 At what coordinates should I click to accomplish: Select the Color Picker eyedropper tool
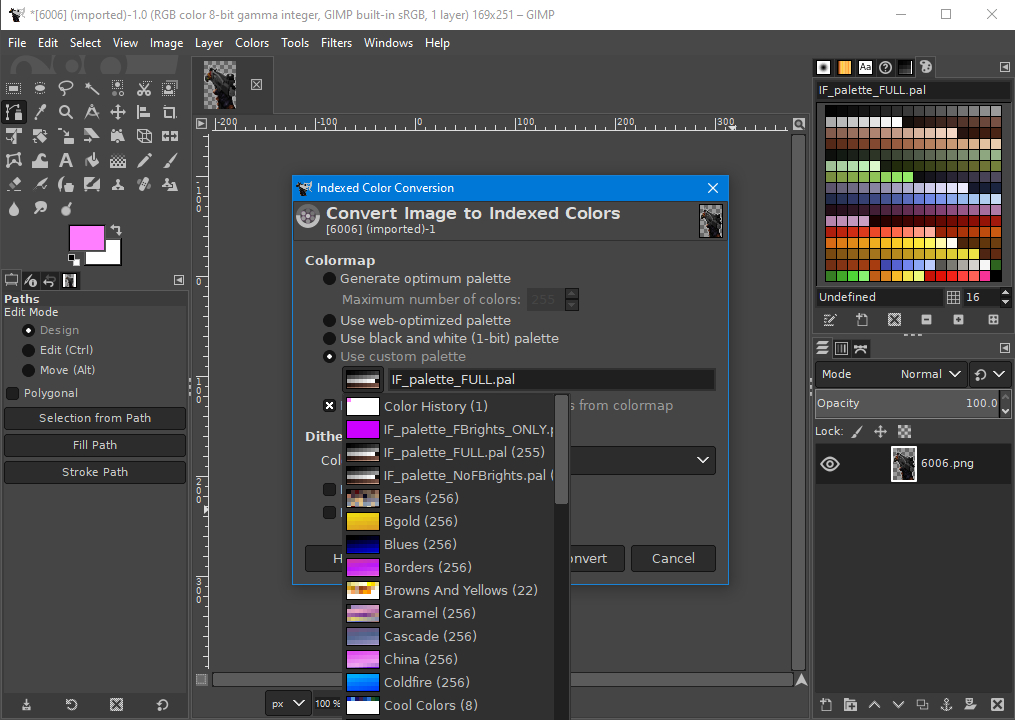coord(40,112)
